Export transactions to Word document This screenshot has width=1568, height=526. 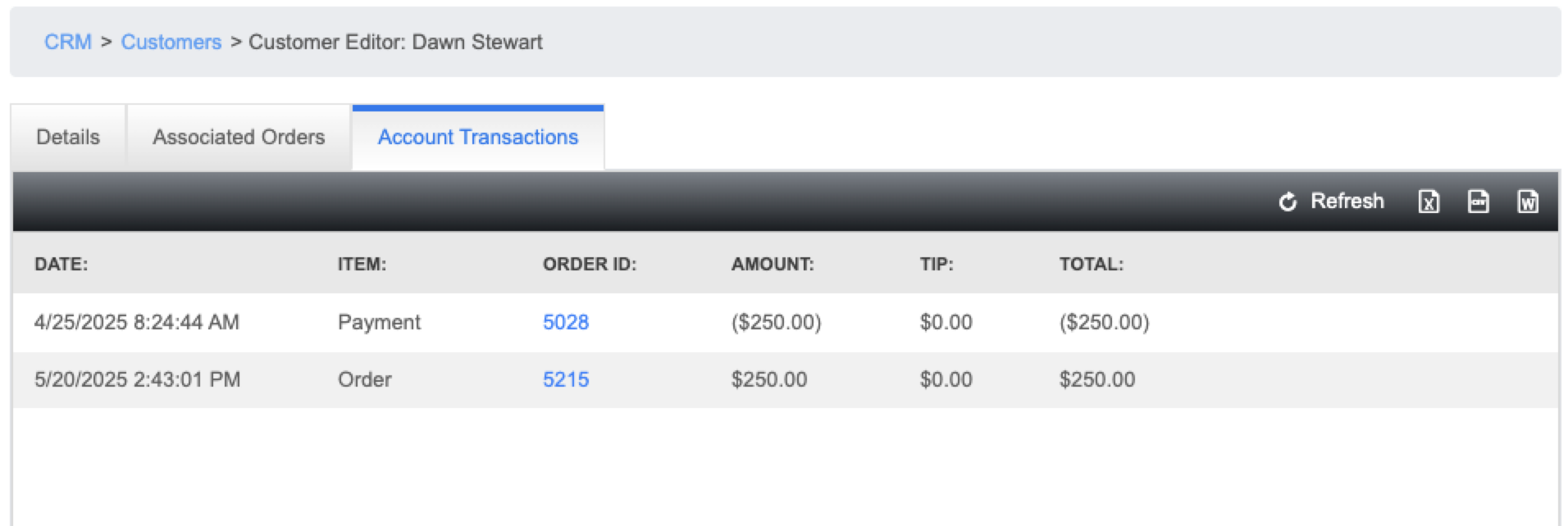(1527, 202)
